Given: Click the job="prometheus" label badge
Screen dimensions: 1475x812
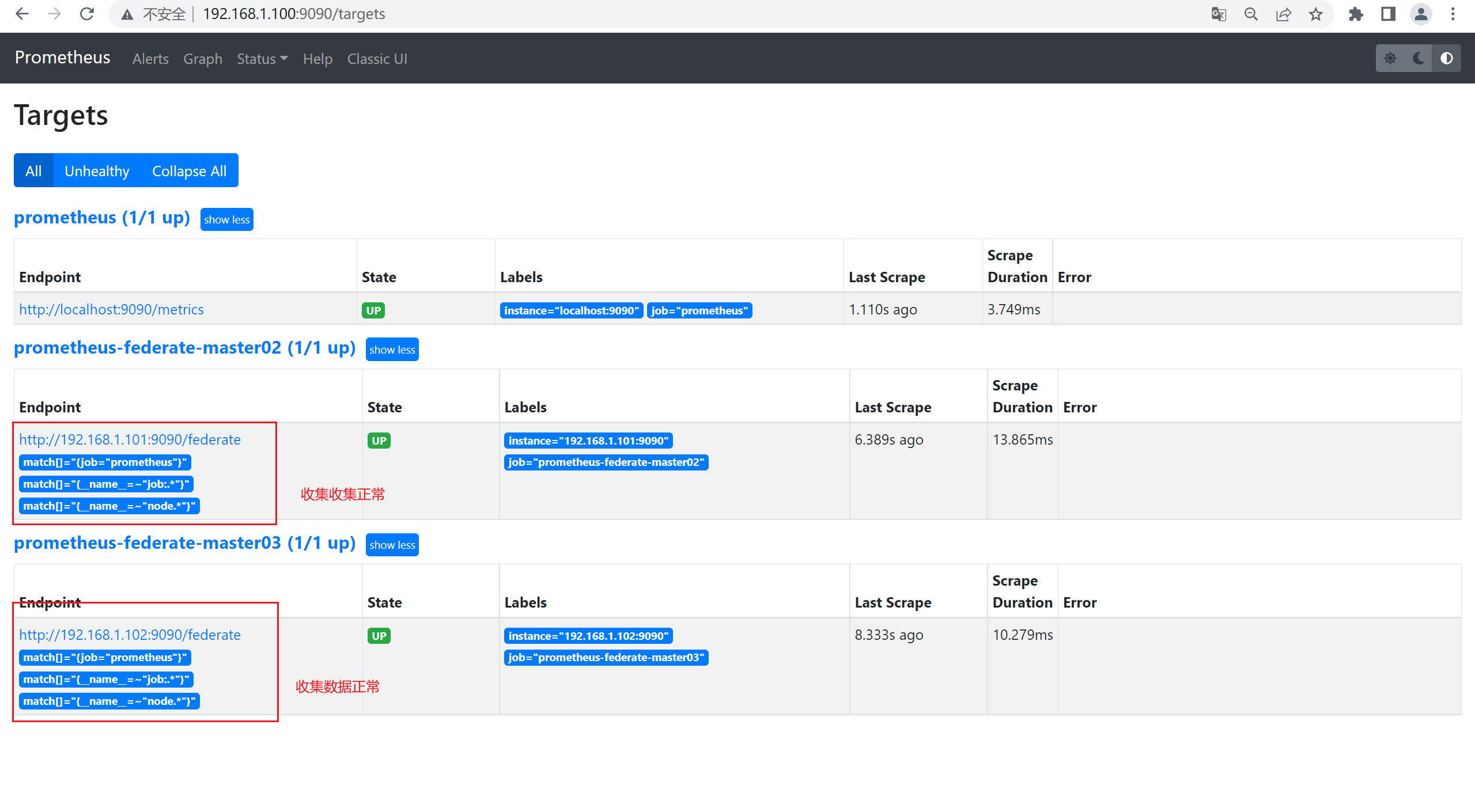Looking at the screenshot, I should (699, 310).
